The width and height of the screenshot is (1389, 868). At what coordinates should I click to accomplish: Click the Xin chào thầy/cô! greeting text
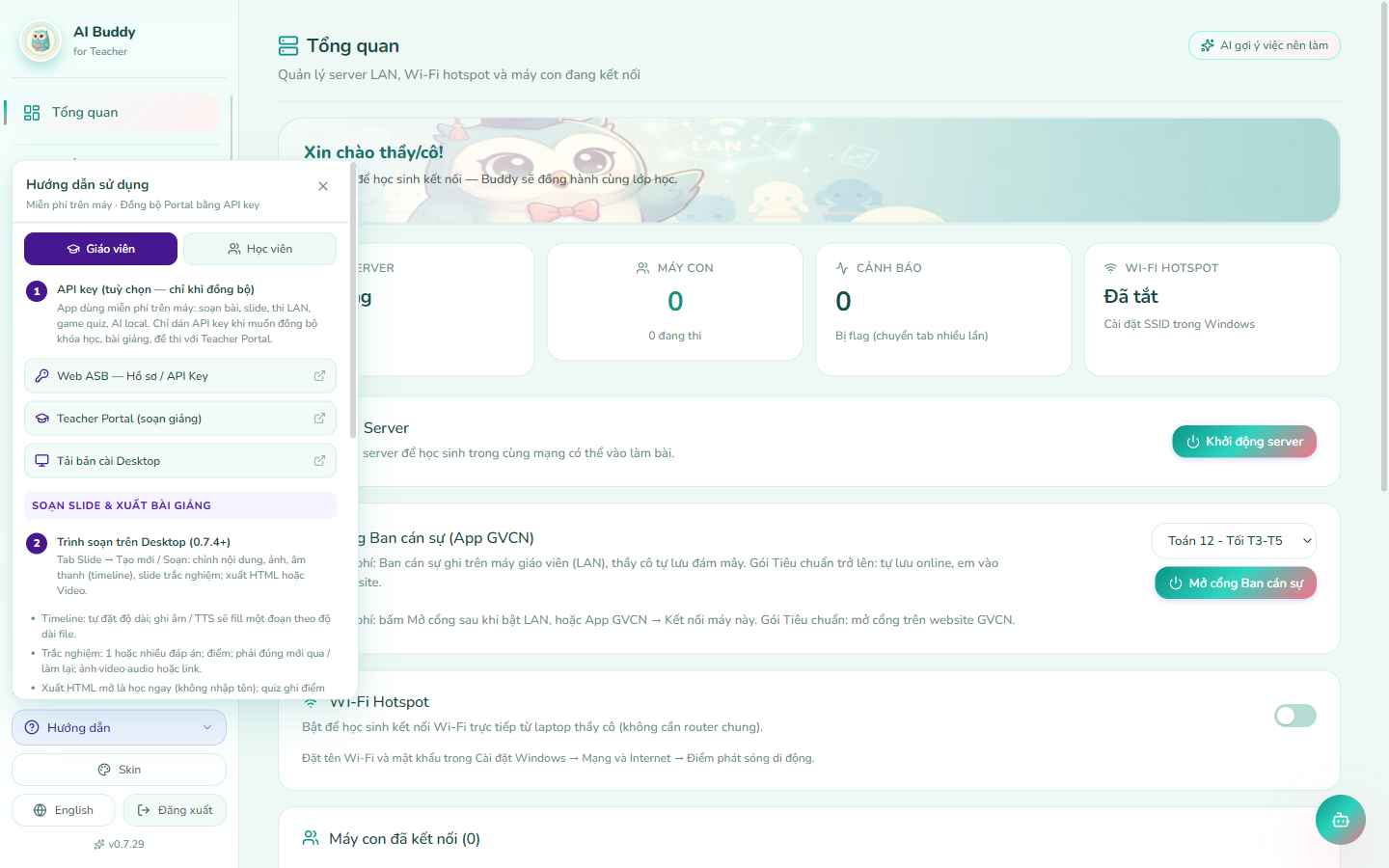tap(373, 152)
